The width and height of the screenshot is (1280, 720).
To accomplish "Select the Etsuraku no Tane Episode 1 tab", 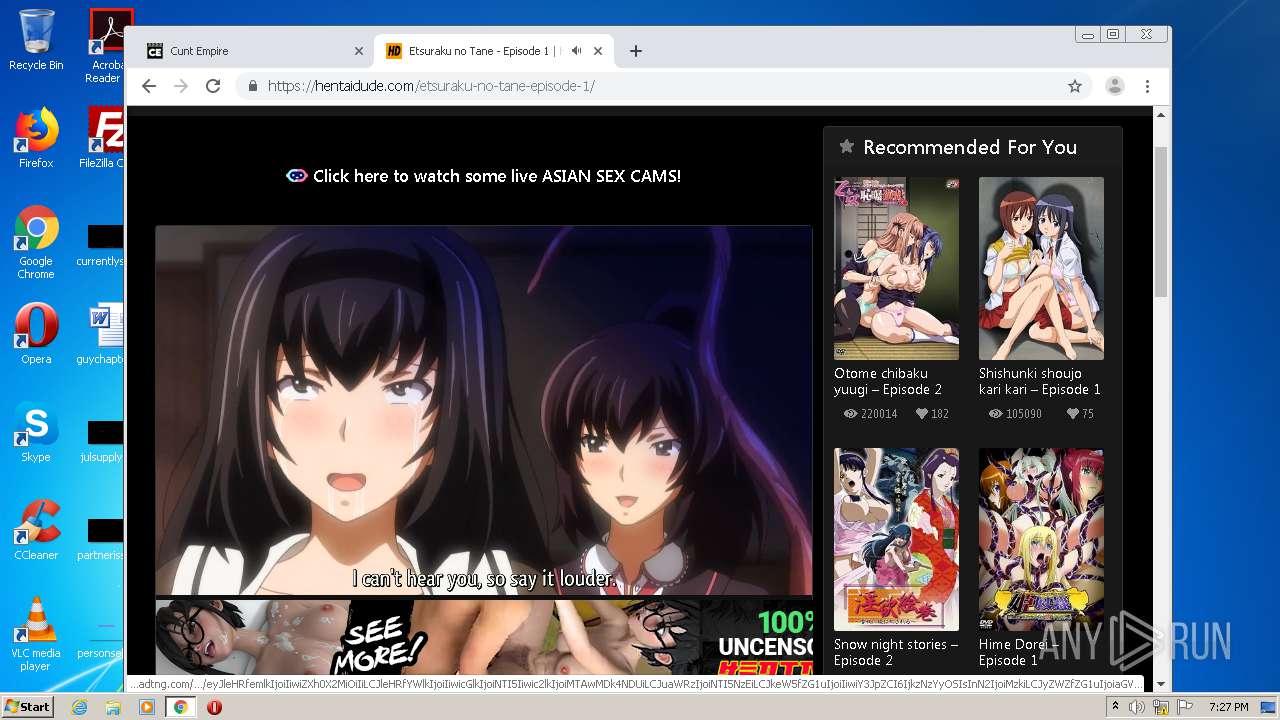I will 495,51.
